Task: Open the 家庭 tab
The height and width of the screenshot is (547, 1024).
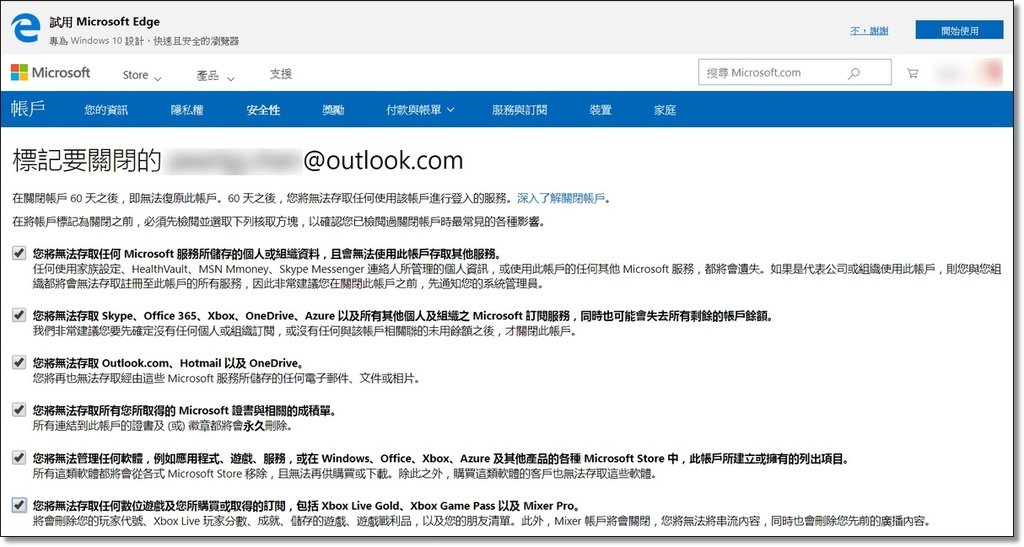Action: [665, 110]
